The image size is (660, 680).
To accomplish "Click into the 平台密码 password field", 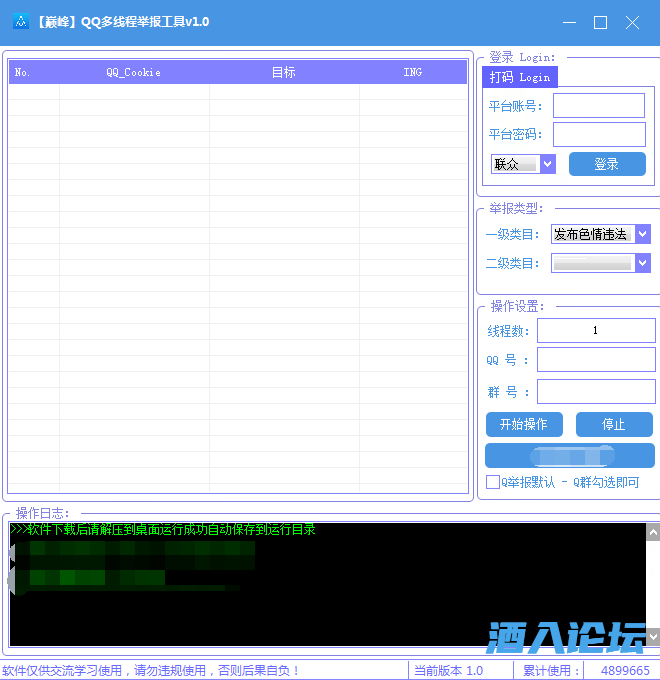I will (x=598, y=135).
